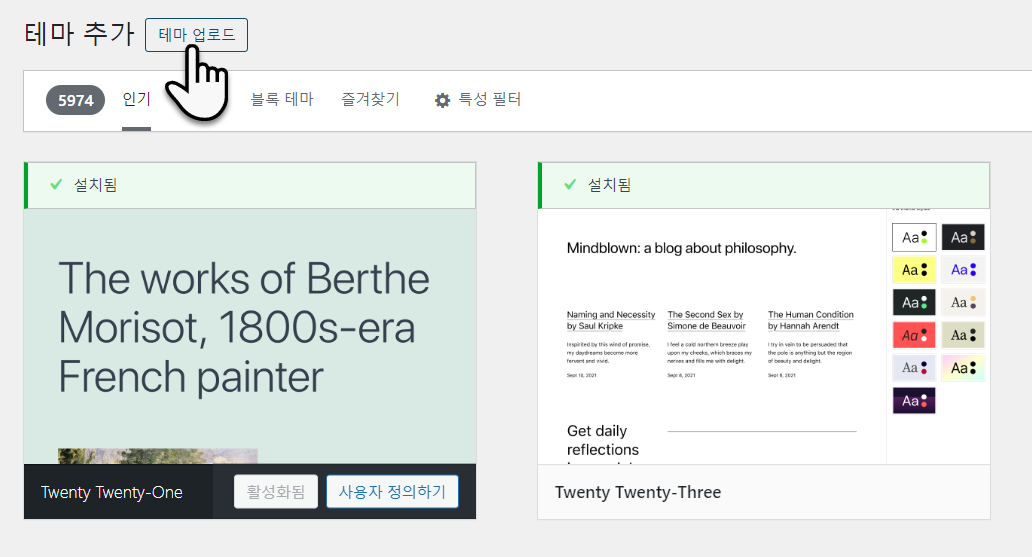
Task: Click 사용자 정의하기 for Twenty Twenty-One
Action: 392,492
